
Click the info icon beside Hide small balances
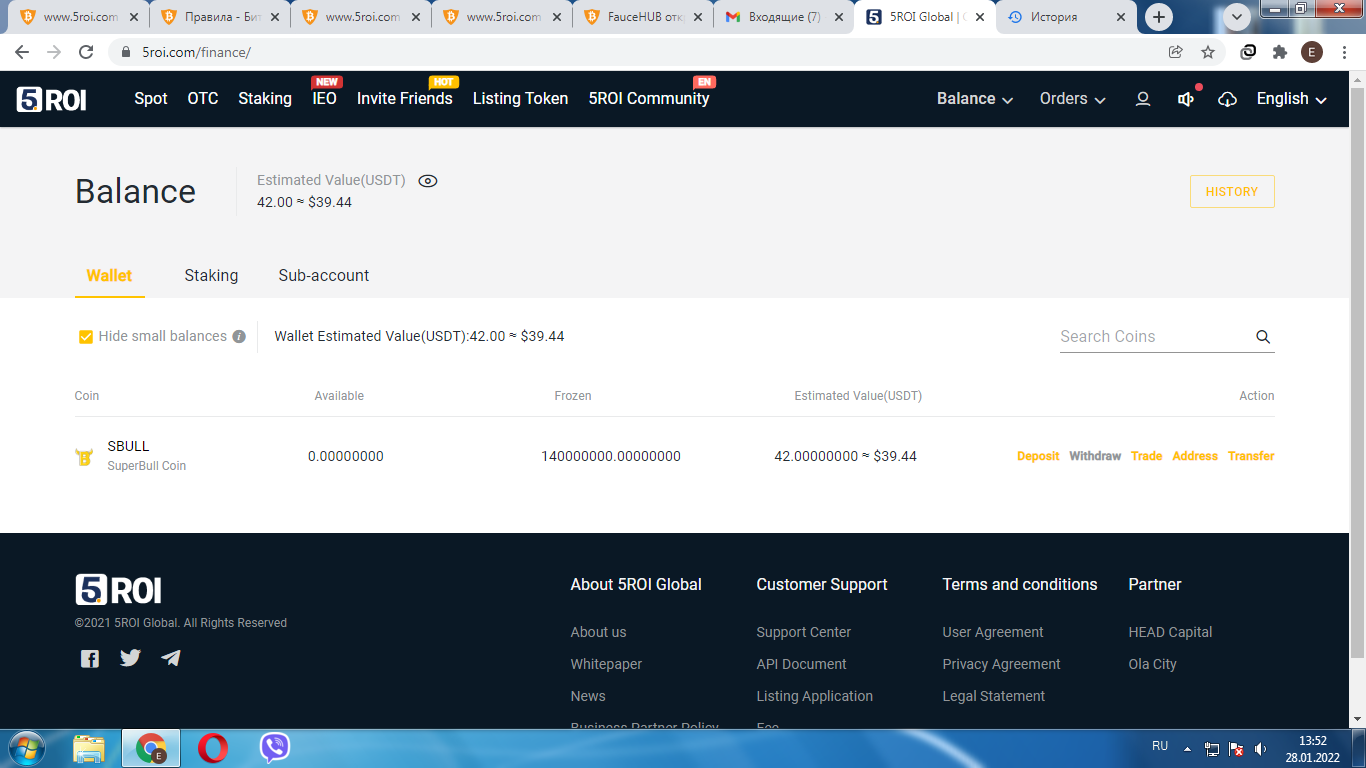click(x=239, y=337)
